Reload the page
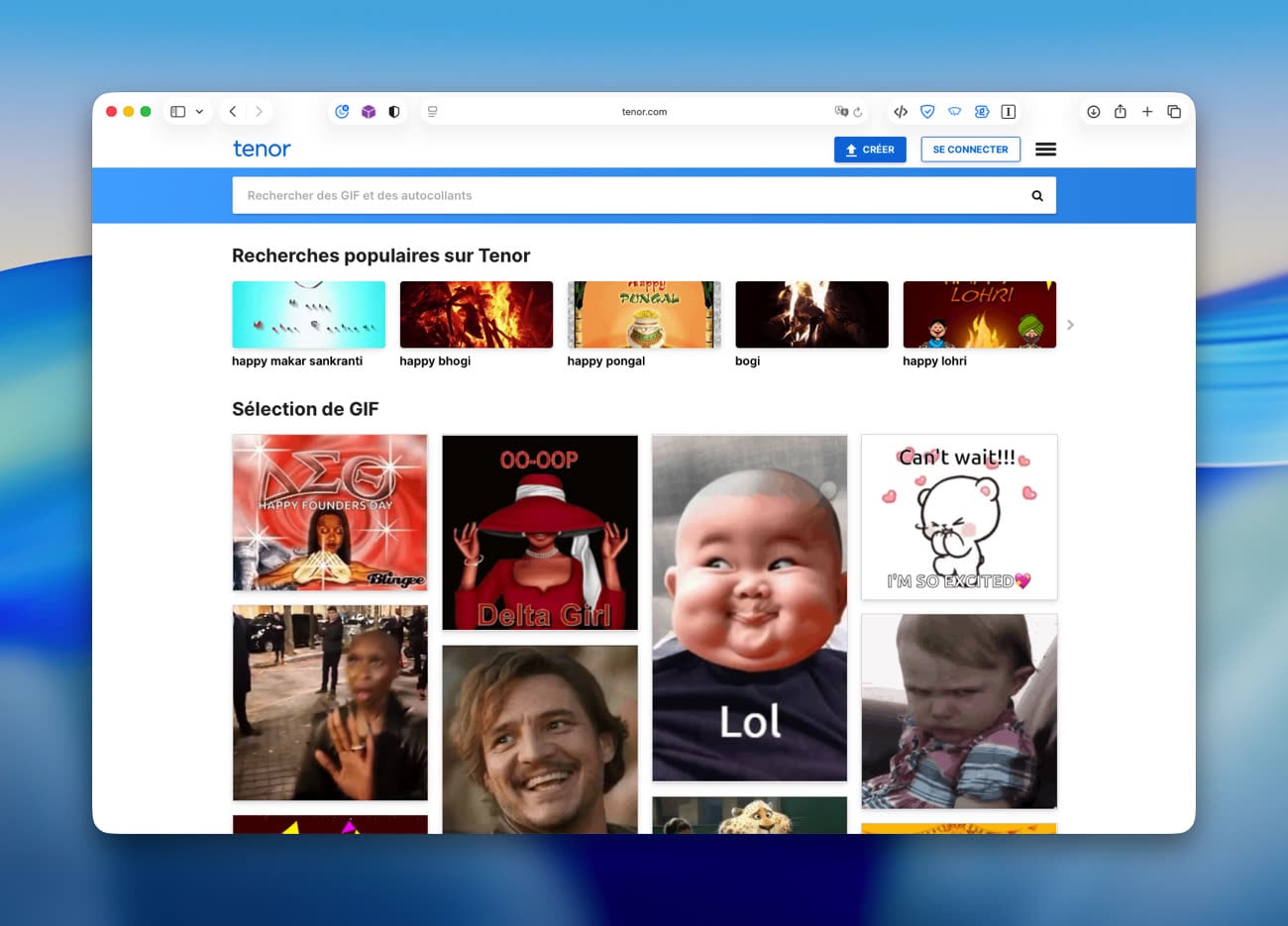Screen dimensions: 1288x926 coord(858,112)
